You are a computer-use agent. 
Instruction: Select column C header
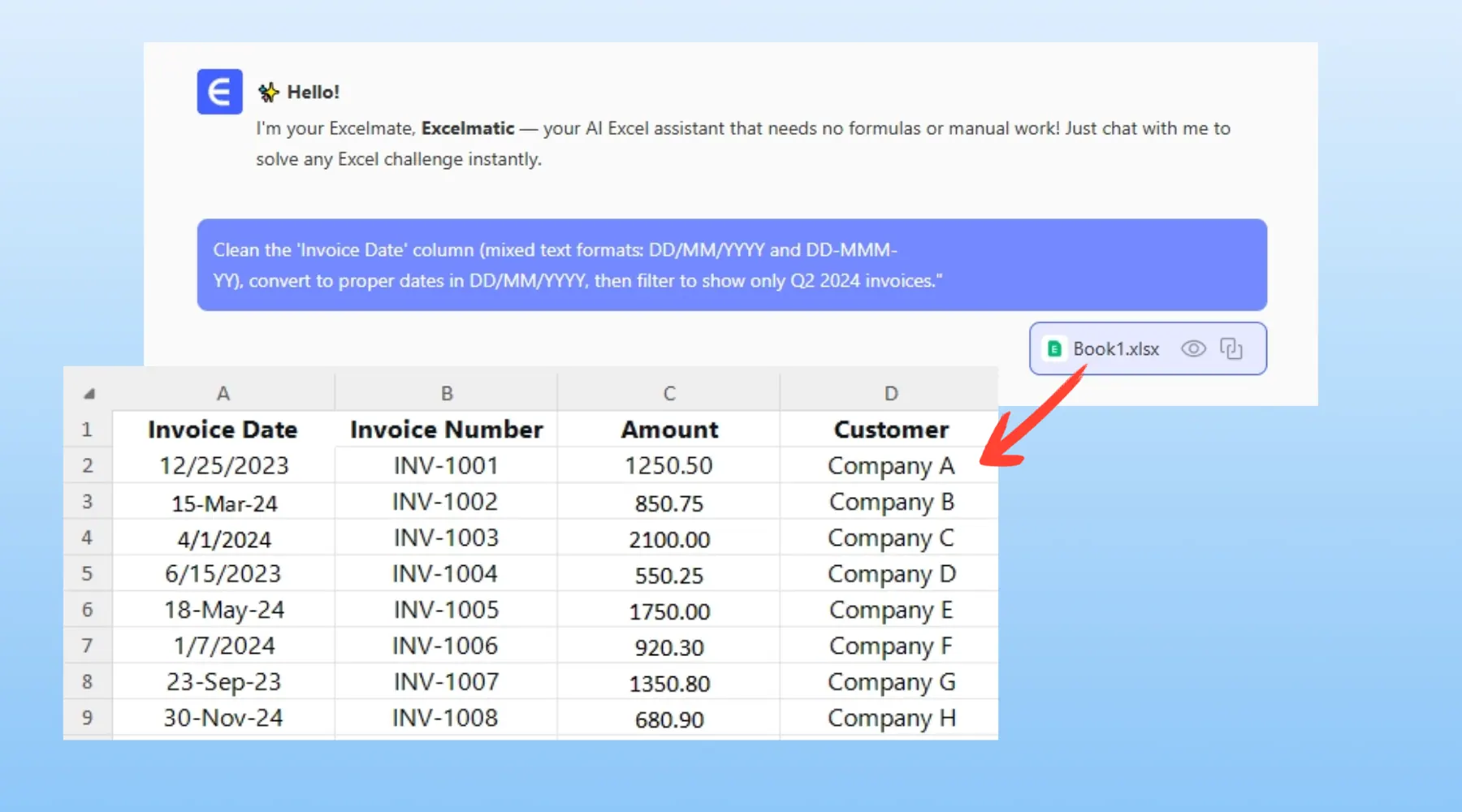[668, 394]
